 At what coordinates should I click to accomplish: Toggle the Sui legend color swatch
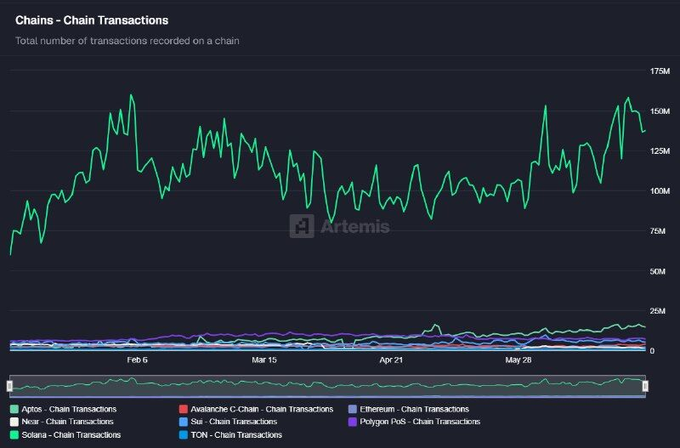(183, 422)
